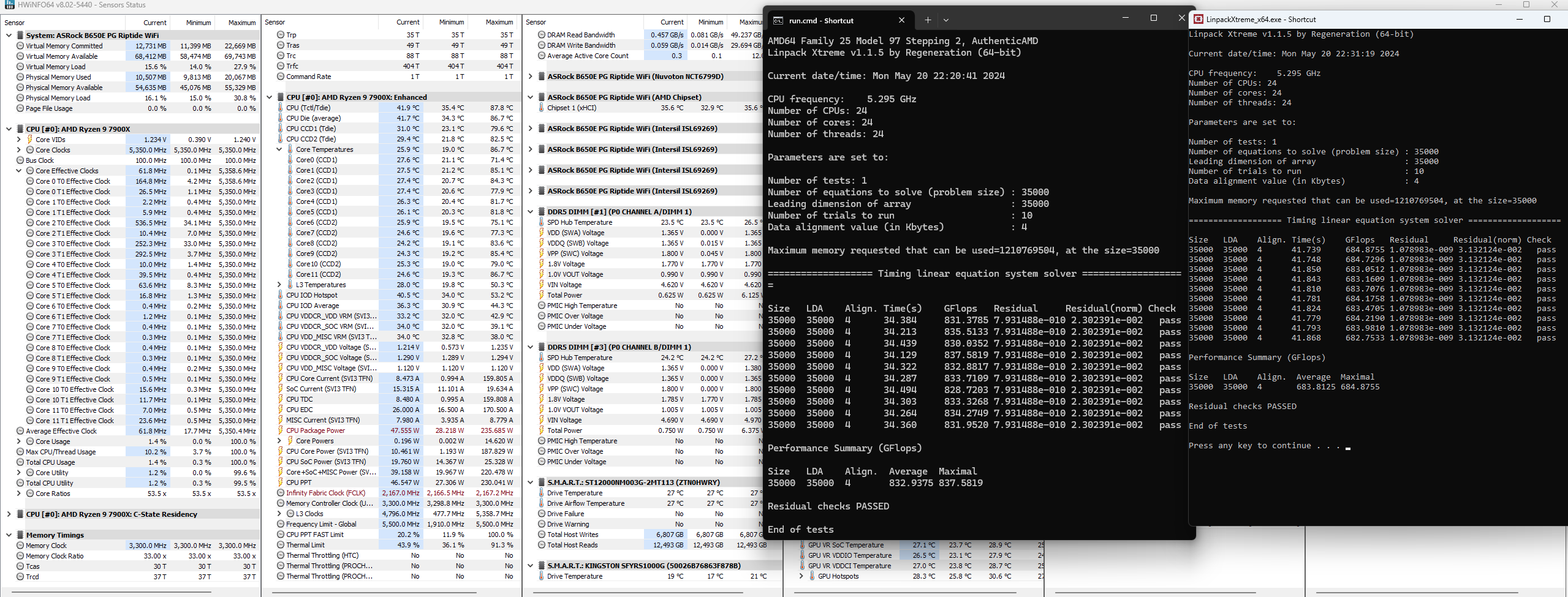Expand the Core Usage row

tap(19, 441)
